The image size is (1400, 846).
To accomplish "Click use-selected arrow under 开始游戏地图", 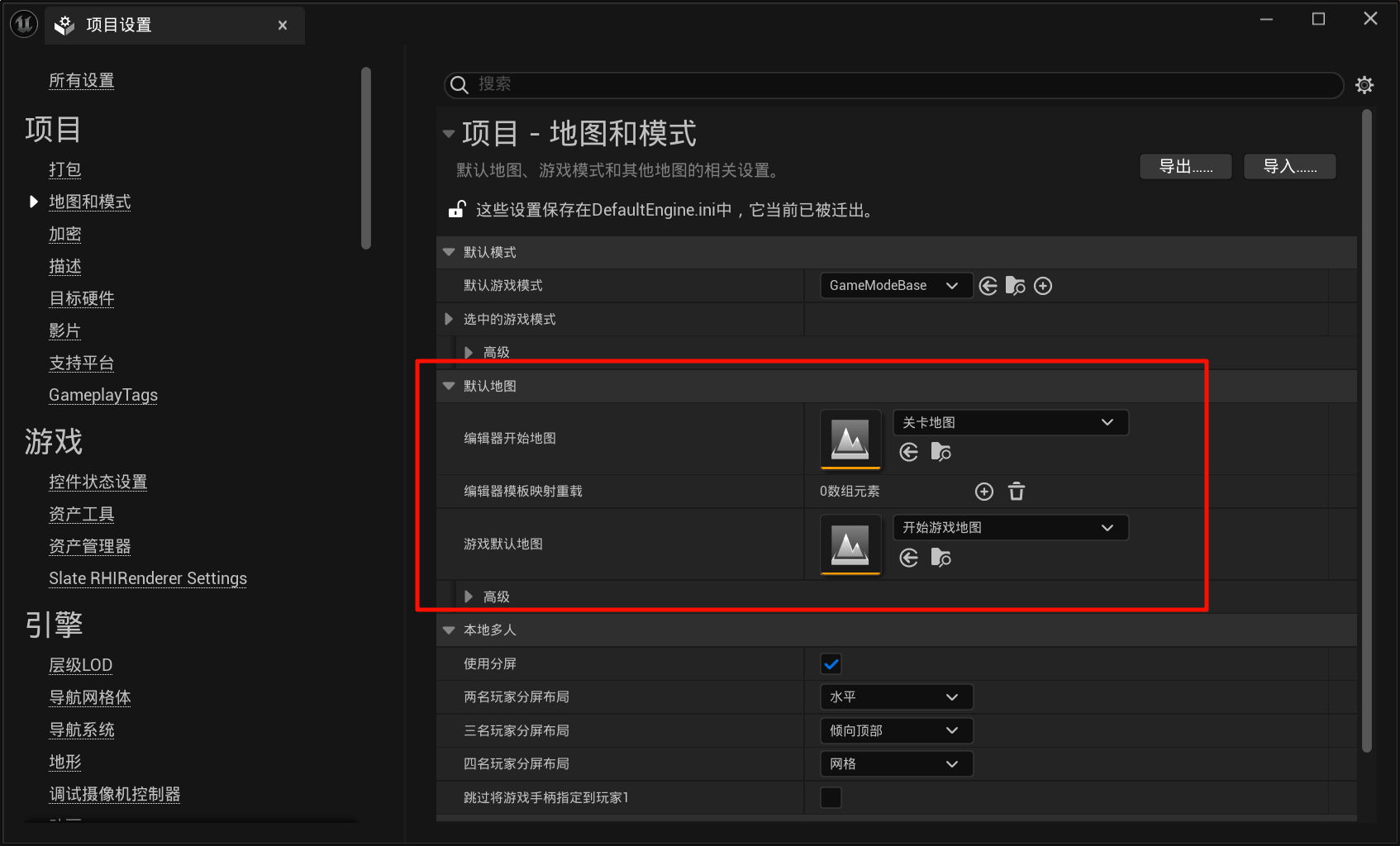I will pyautogui.click(x=909, y=558).
